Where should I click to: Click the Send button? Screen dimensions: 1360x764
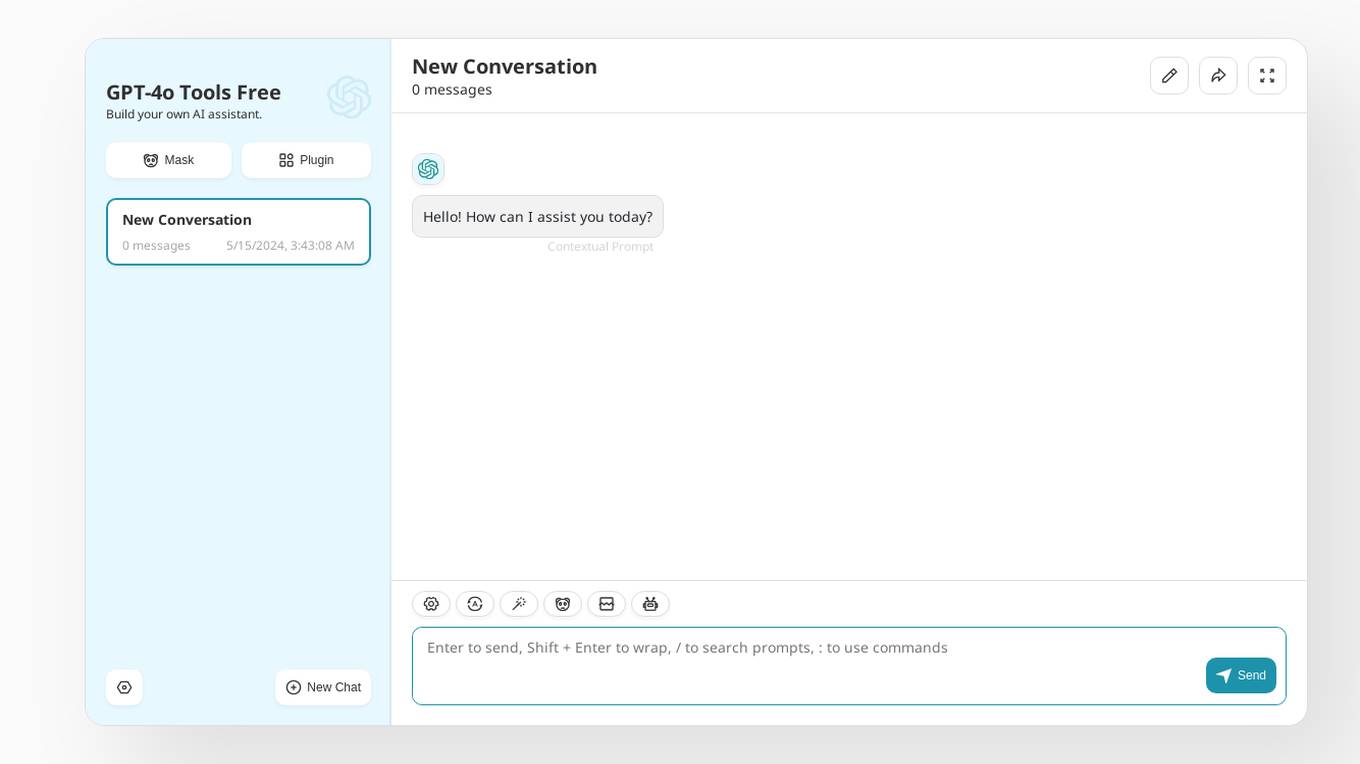(x=1241, y=676)
